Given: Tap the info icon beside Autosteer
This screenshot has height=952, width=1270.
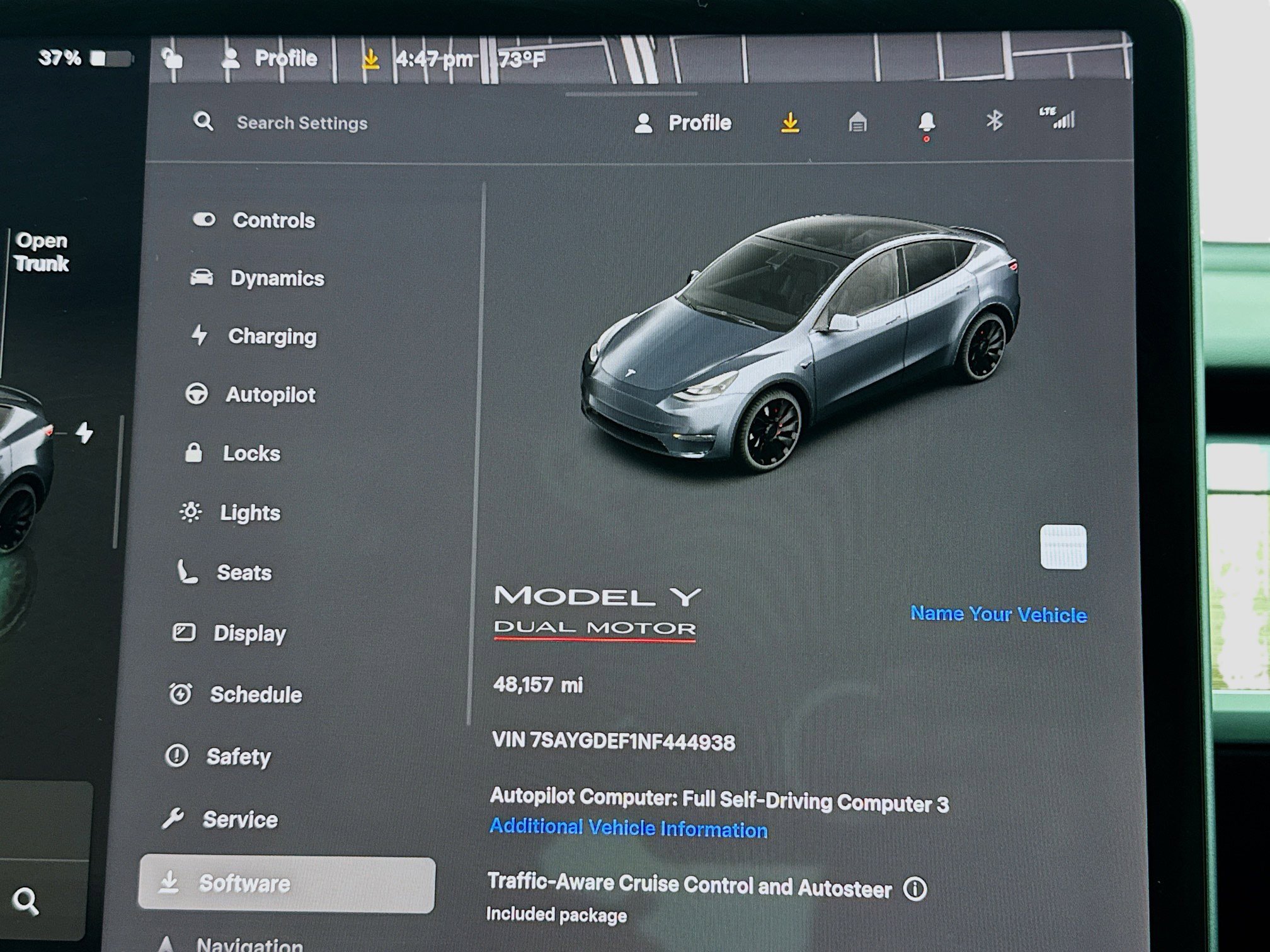Looking at the screenshot, I should 915,888.
